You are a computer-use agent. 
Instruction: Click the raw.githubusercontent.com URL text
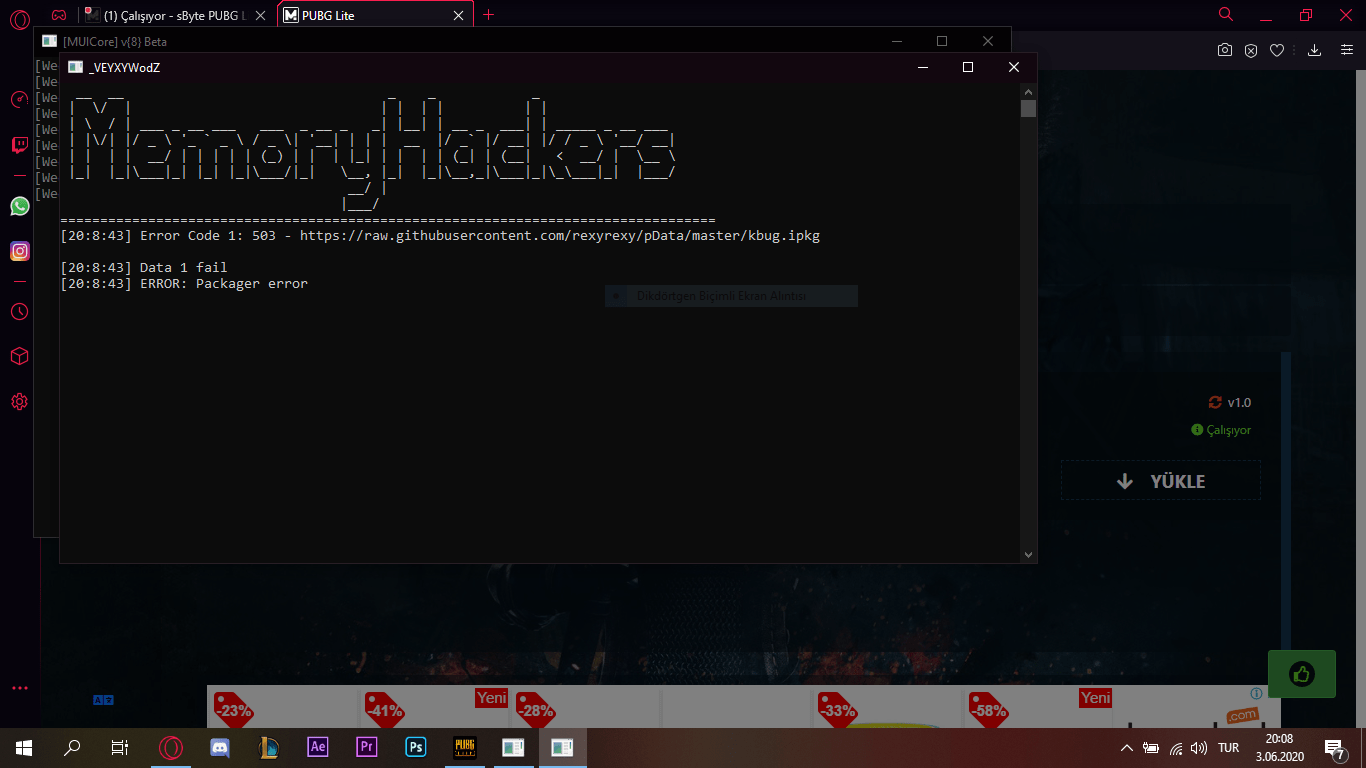pyautogui.click(x=560, y=236)
